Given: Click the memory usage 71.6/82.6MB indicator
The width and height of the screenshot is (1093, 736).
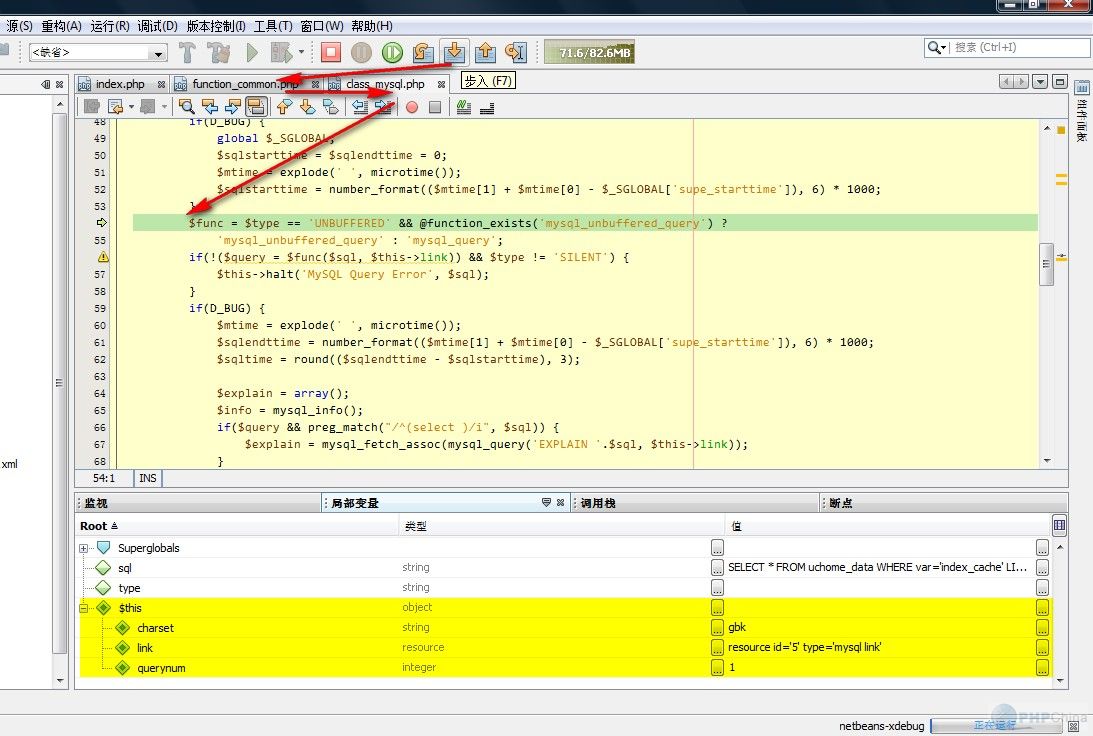Looking at the screenshot, I should (x=589, y=52).
